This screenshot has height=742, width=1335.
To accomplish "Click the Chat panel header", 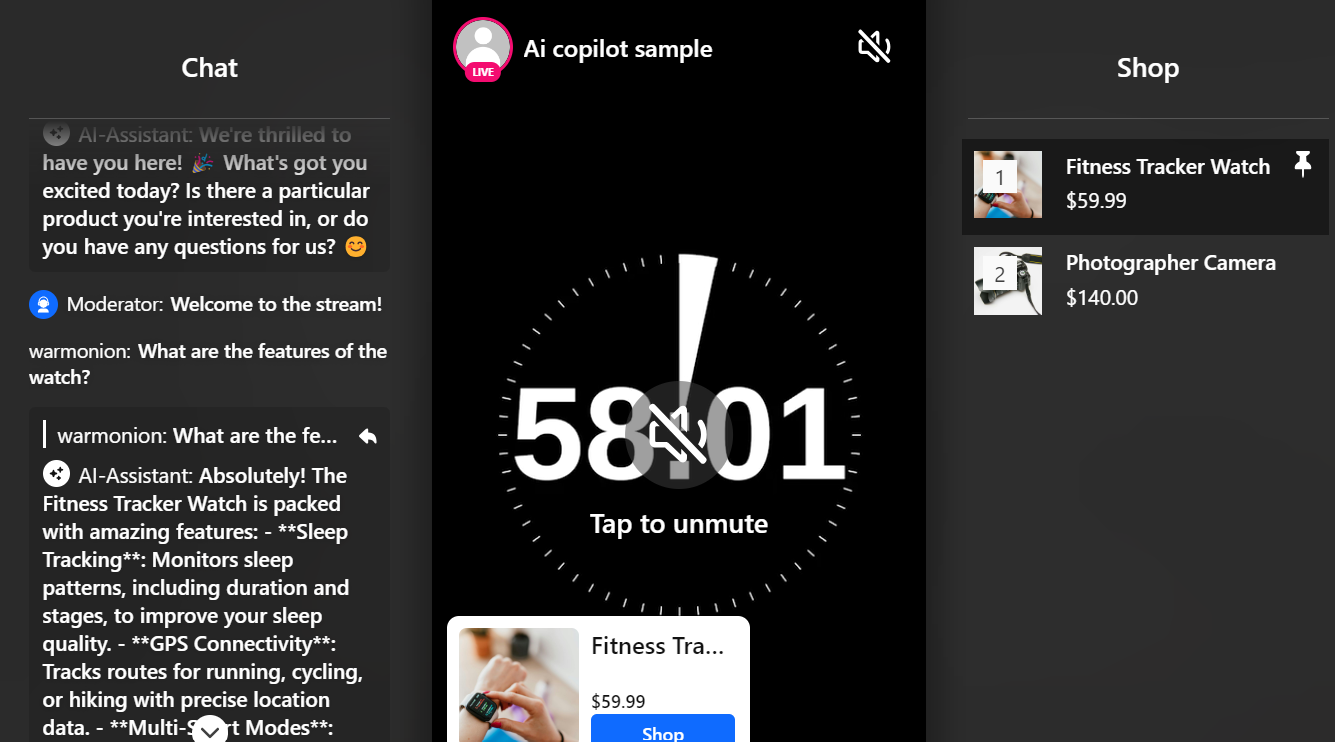I will [210, 68].
